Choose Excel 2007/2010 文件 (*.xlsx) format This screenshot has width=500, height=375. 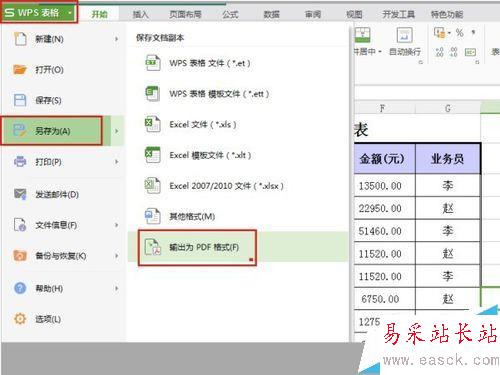(226, 186)
